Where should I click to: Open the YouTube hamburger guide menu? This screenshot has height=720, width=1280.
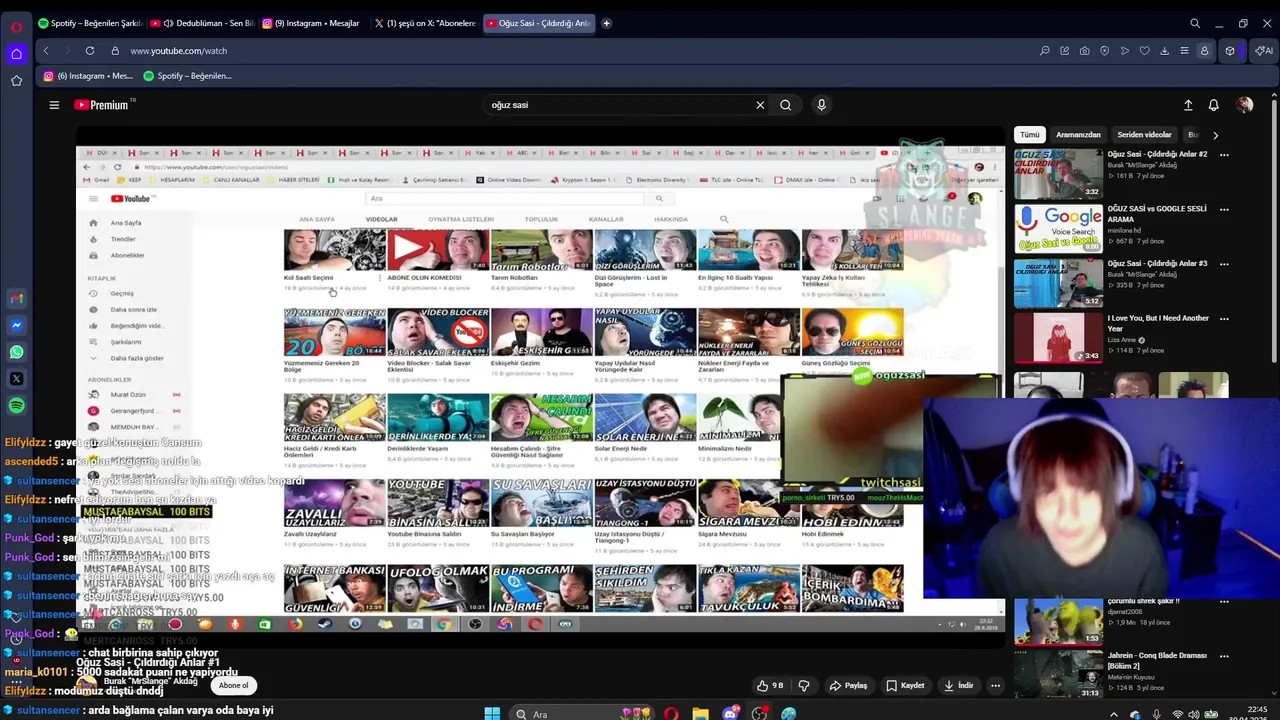tap(54, 105)
